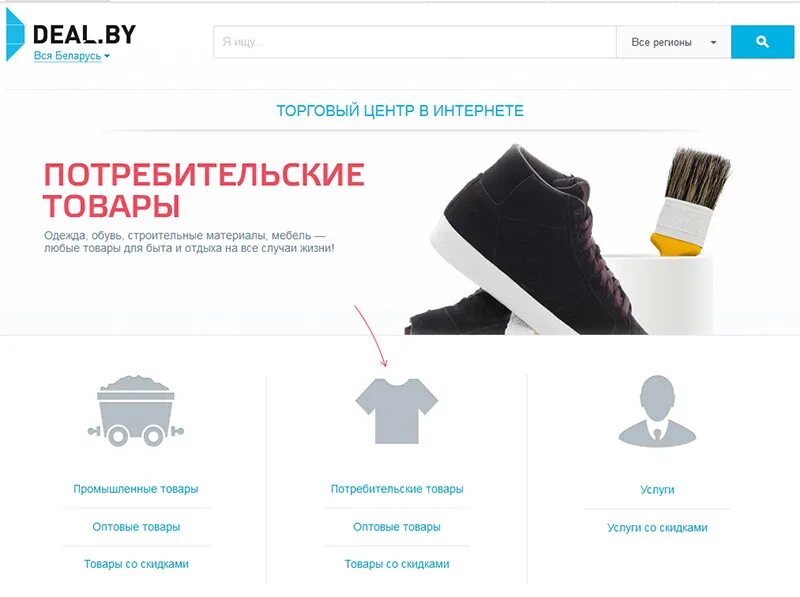This screenshot has width=800, height=597.
Task: Expand the Вся Беларусь location selector
Action: coord(71,56)
